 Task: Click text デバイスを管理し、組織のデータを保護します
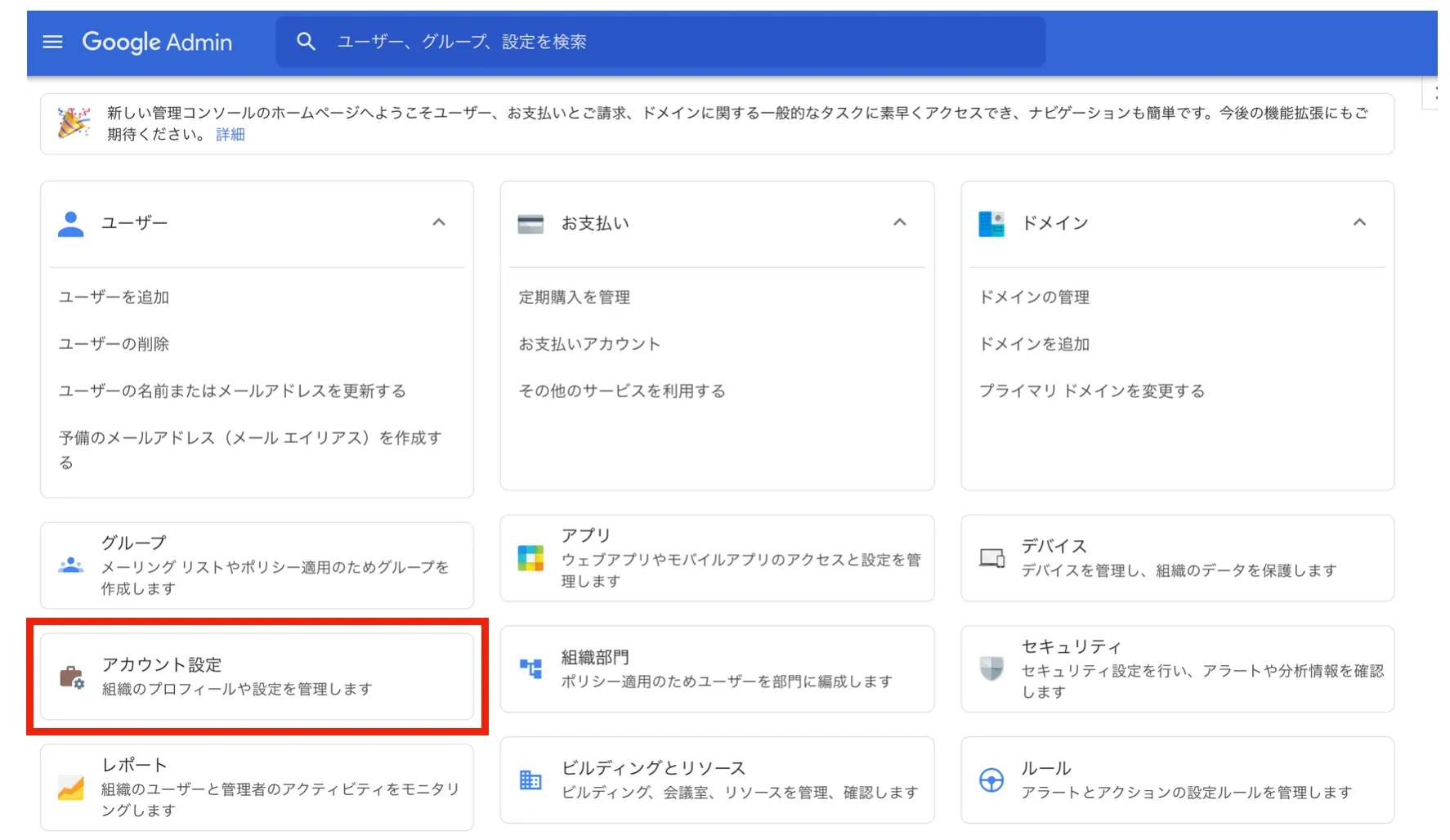(1179, 570)
